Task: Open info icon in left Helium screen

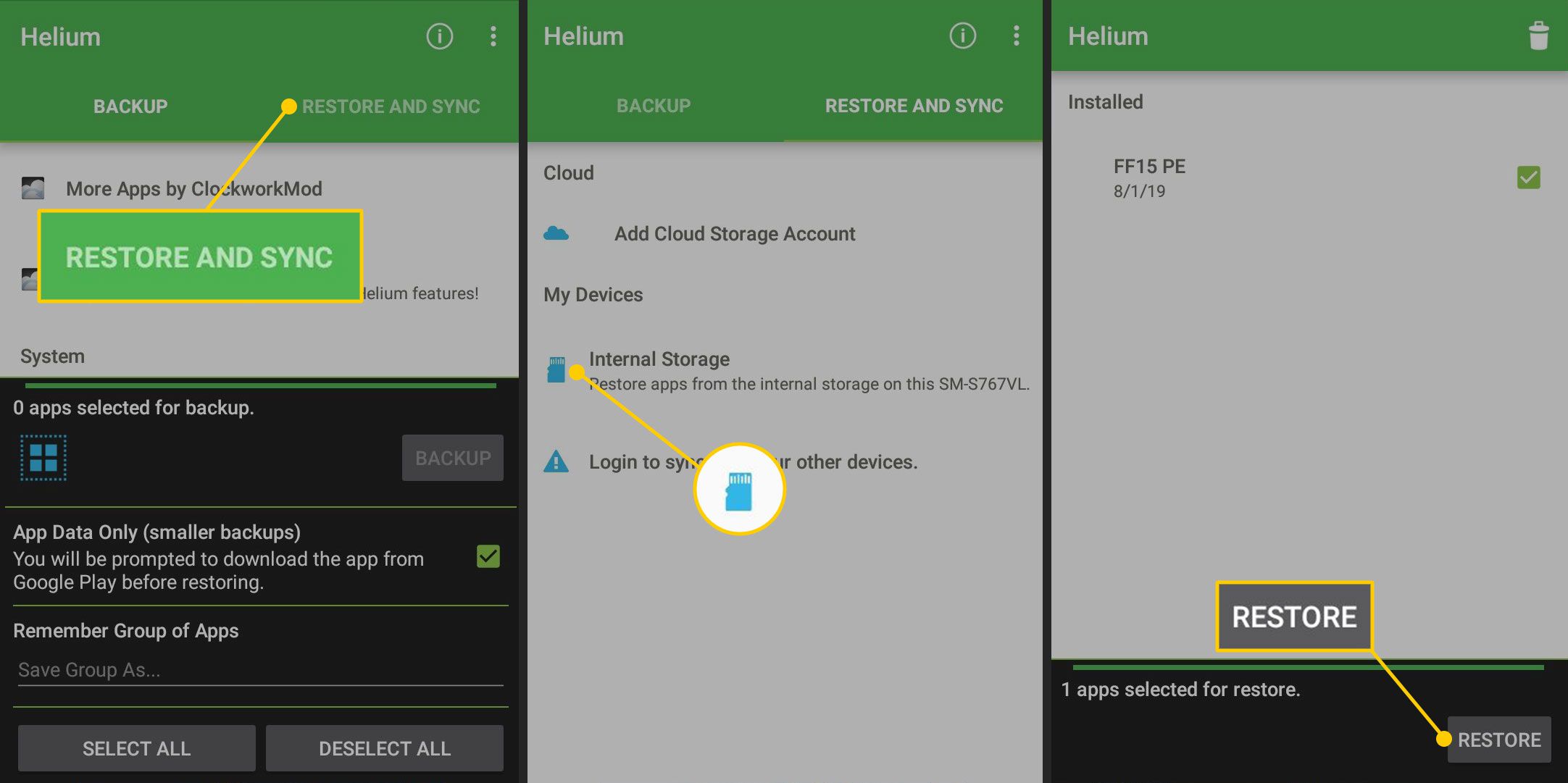Action: click(x=439, y=35)
